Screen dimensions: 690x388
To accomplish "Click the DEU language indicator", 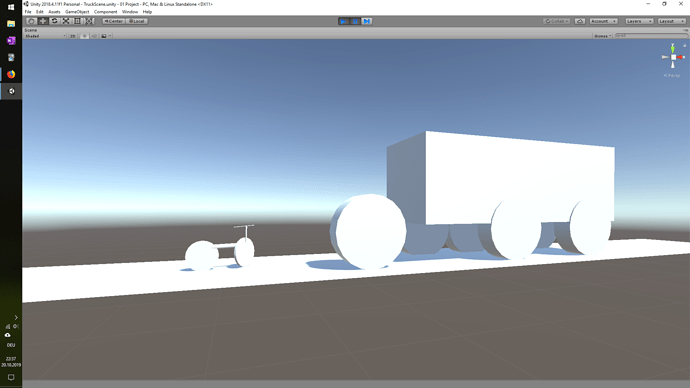I will coord(11,345).
